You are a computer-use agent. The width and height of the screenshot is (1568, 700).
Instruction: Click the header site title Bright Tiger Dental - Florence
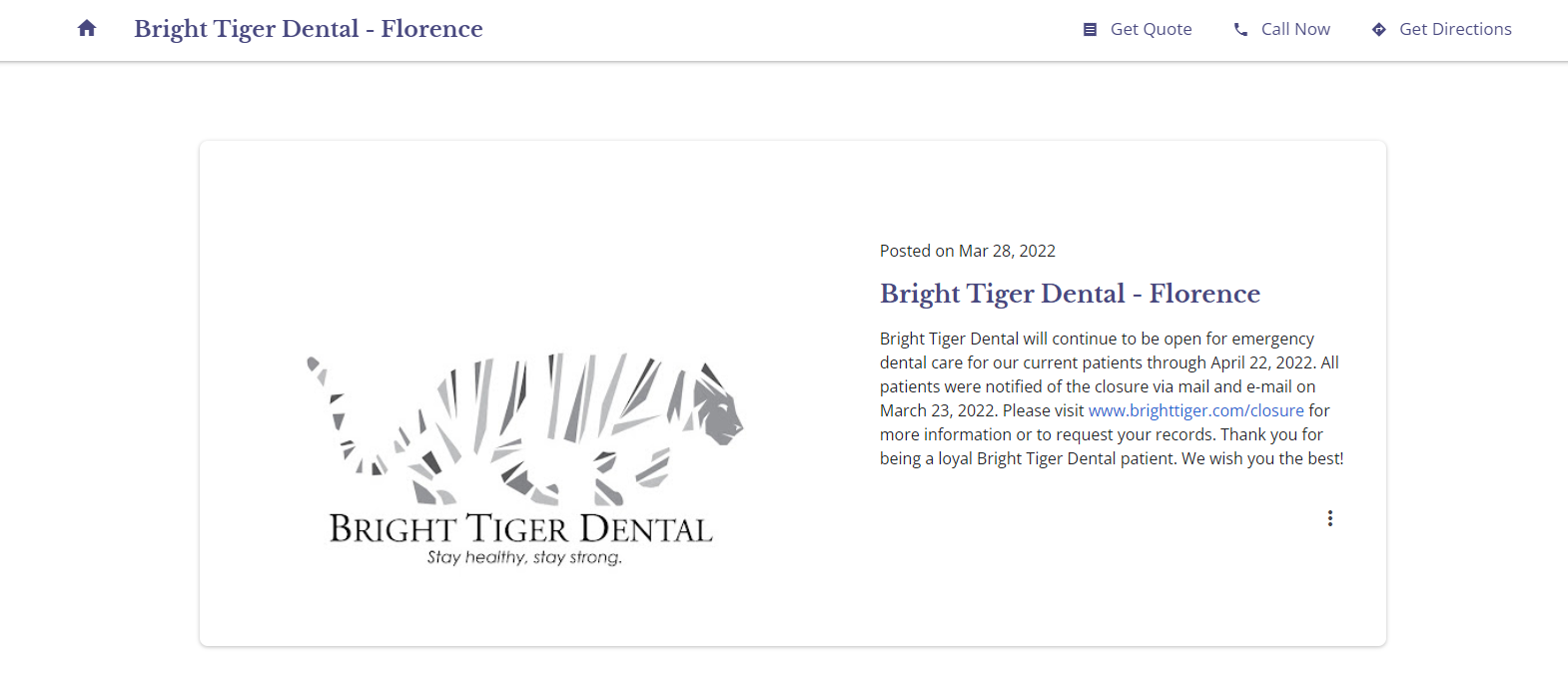[309, 29]
